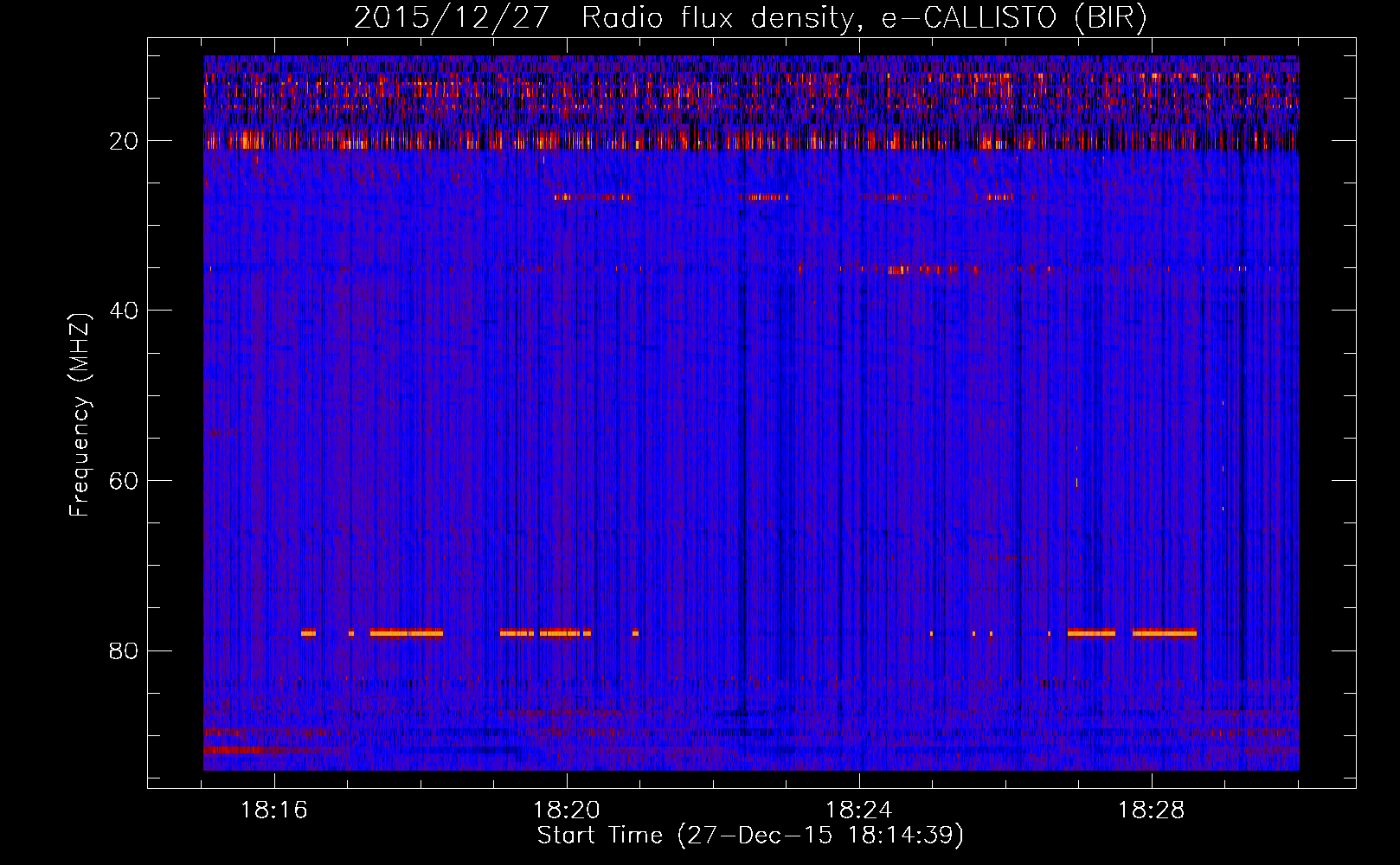The width and height of the screenshot is (1400, 865).
Task: Select the 18:20 time tick label
Action: tap(567, 811)
